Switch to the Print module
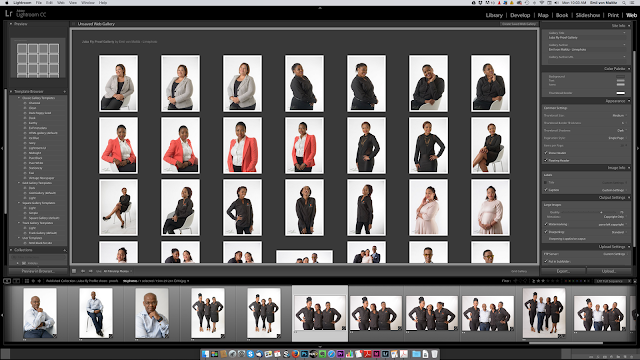 click(613, 15)
